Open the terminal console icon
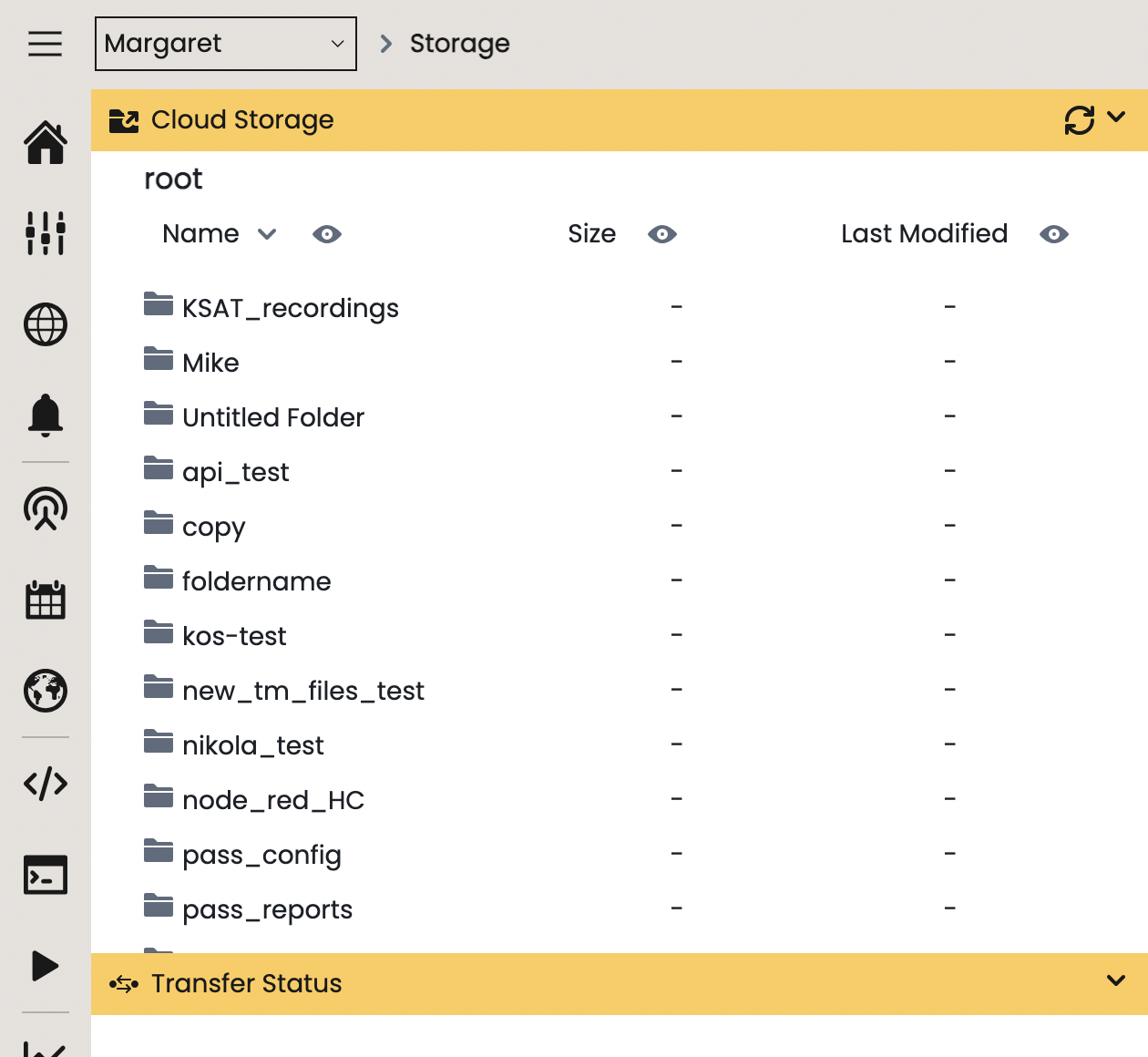 pos(46,875)
